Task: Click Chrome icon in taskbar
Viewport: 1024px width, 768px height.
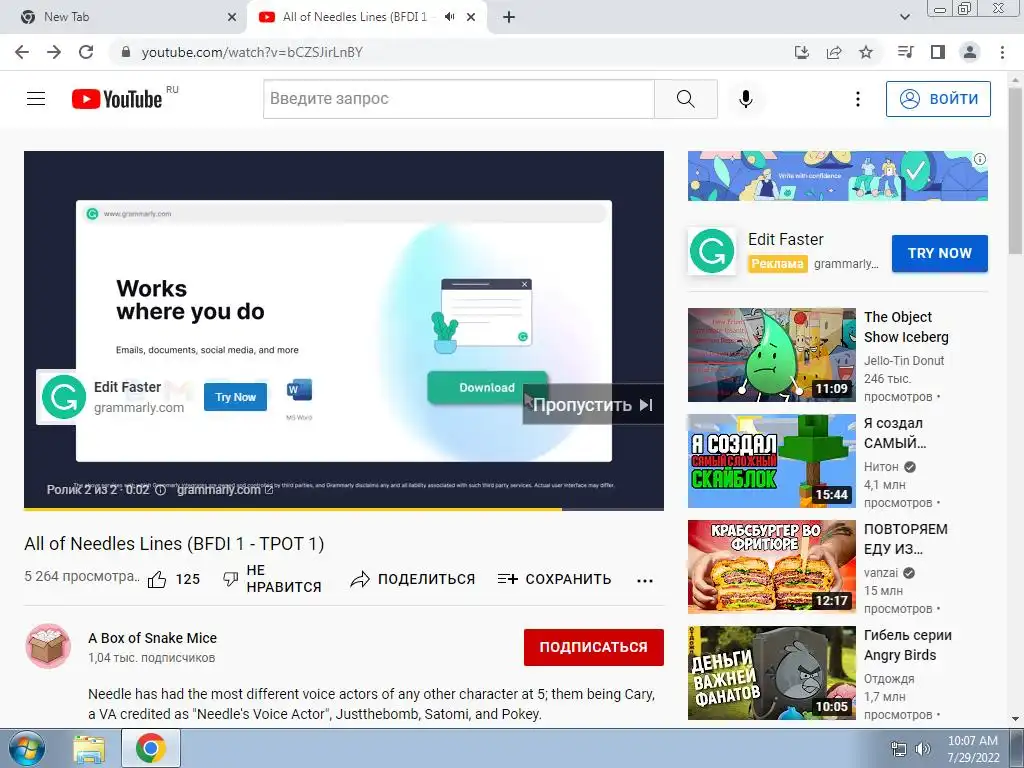Action: [x=150, y=749]
